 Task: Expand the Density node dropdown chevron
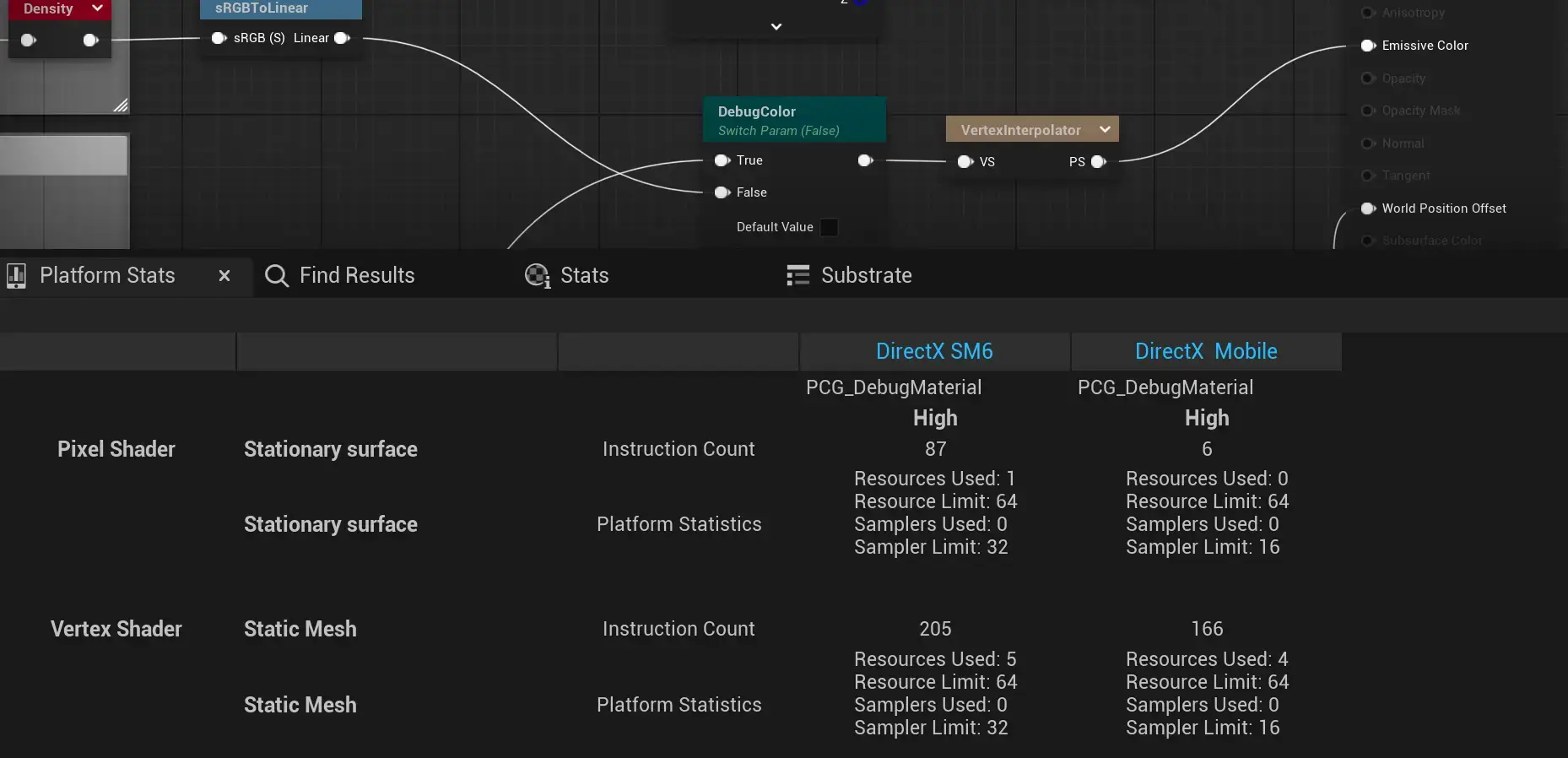97,8
